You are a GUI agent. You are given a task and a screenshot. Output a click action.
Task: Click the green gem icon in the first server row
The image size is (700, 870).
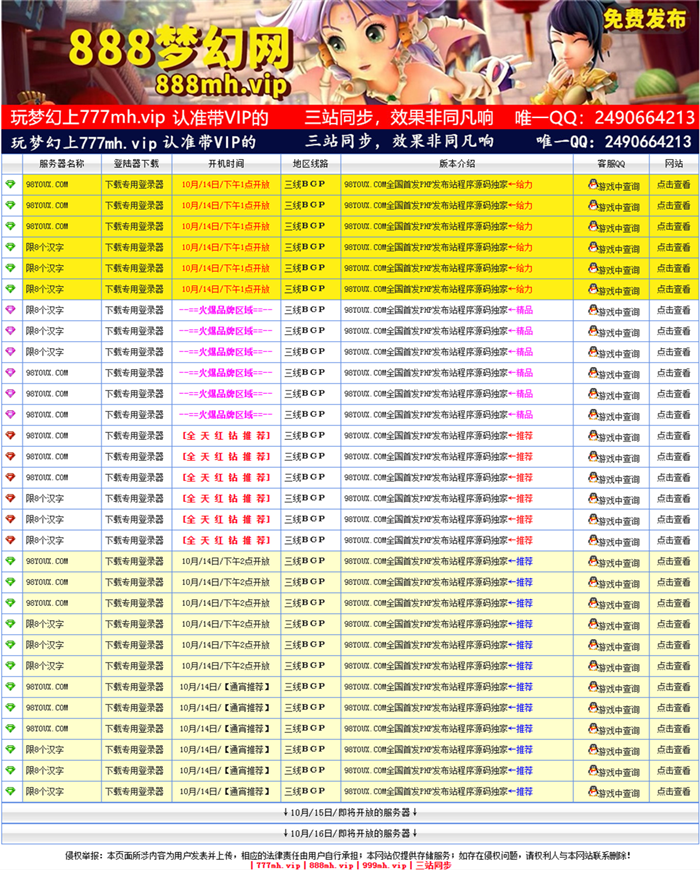pos(10,185)
